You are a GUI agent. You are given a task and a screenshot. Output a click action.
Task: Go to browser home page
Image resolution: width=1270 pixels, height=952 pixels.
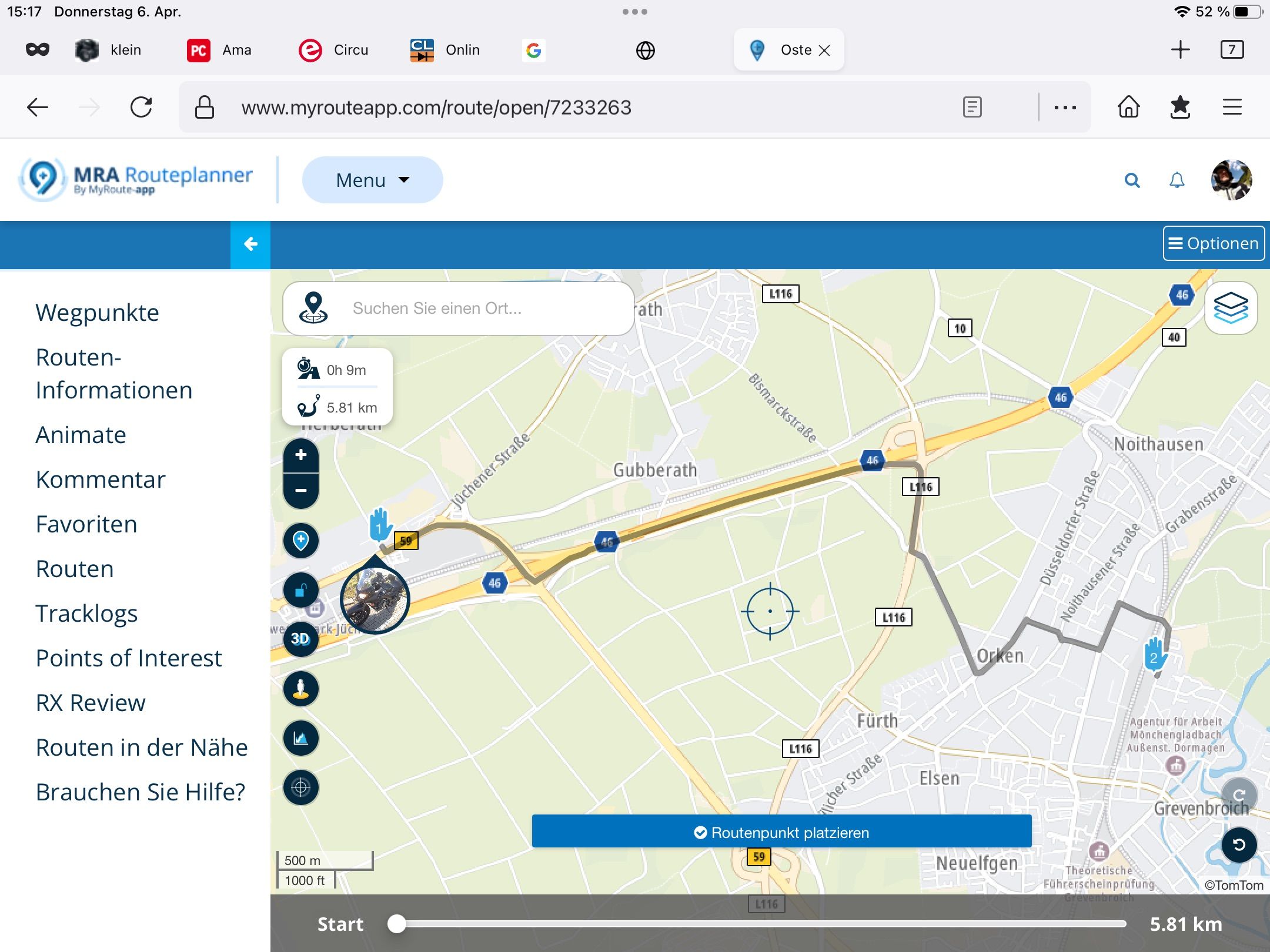[x=1128, y=108]
